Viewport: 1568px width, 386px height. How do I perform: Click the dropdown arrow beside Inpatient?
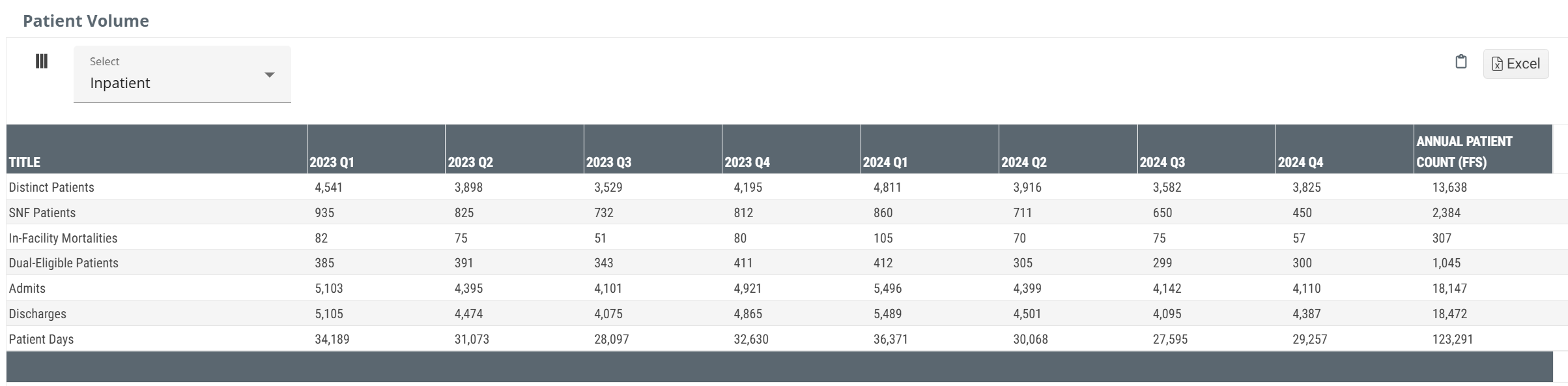coord(269,75)
